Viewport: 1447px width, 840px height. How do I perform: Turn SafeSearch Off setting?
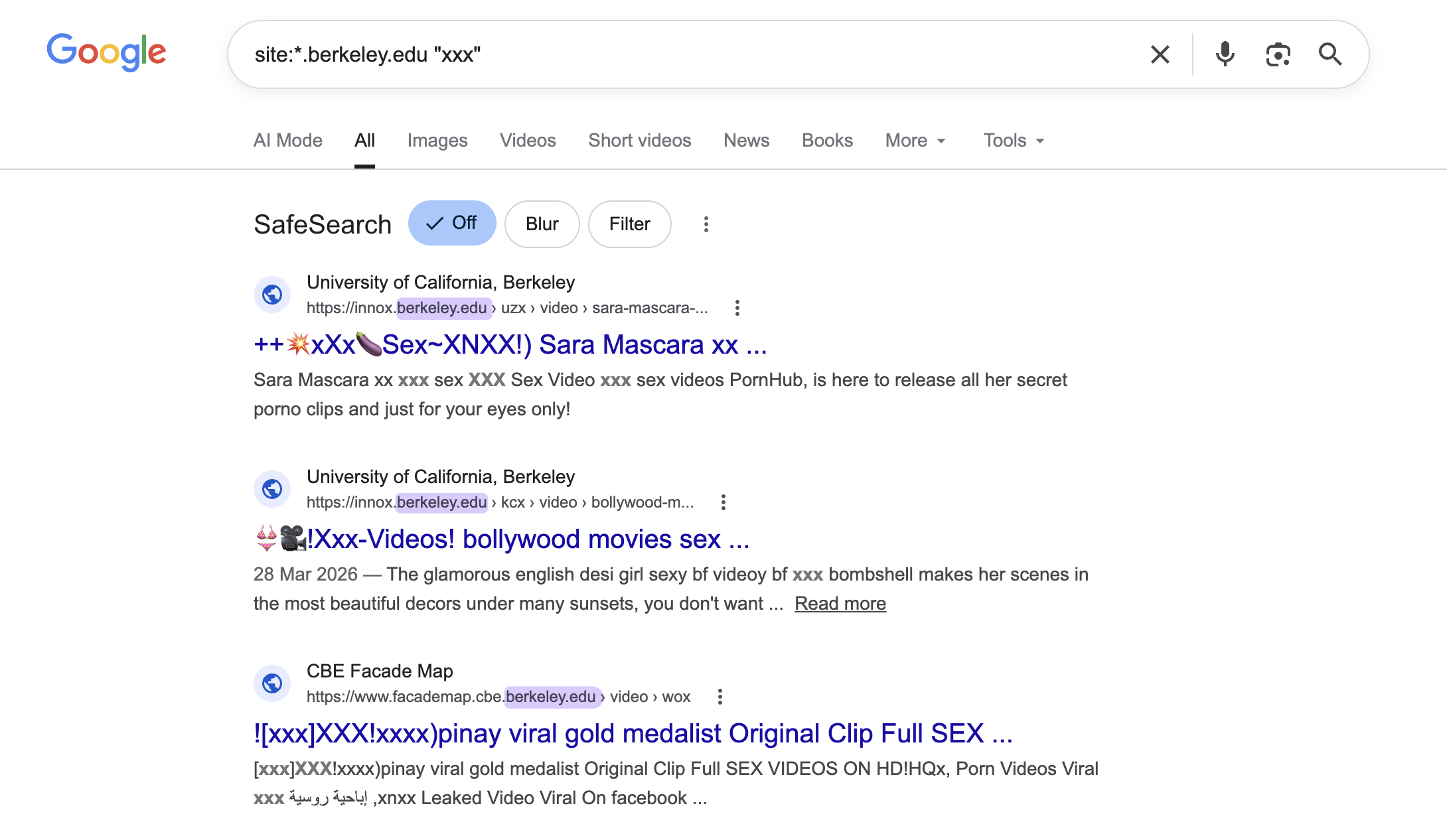(452, 224)
